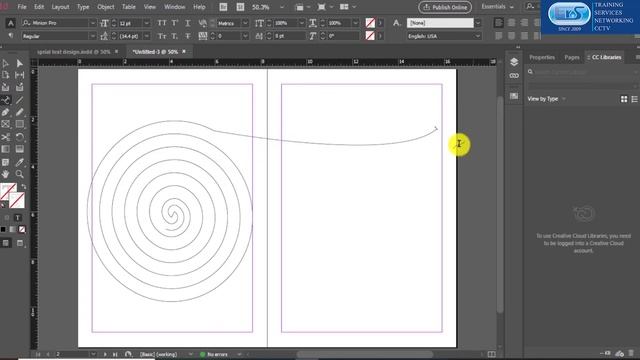Open the zoom level 50.3% dropdown
The height and width of the screenshot is (360, 640).
[282, 7]
